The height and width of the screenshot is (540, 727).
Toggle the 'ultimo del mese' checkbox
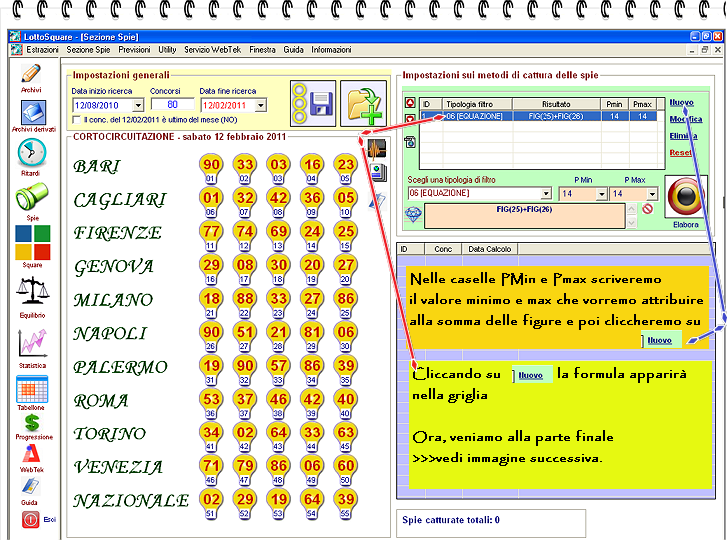[x=77, y=120]
